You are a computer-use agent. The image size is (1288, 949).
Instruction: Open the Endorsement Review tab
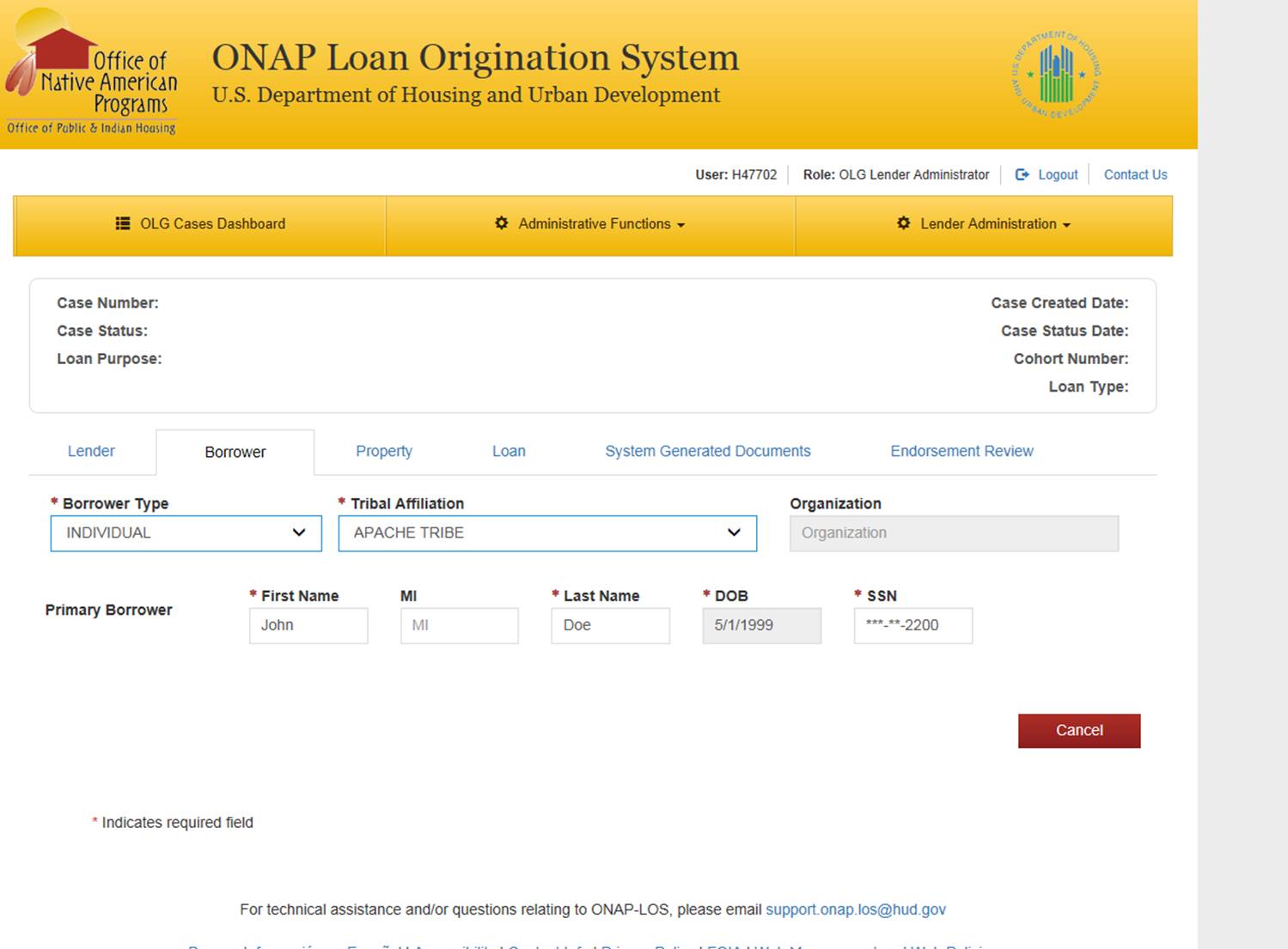[x=961, y=451]
